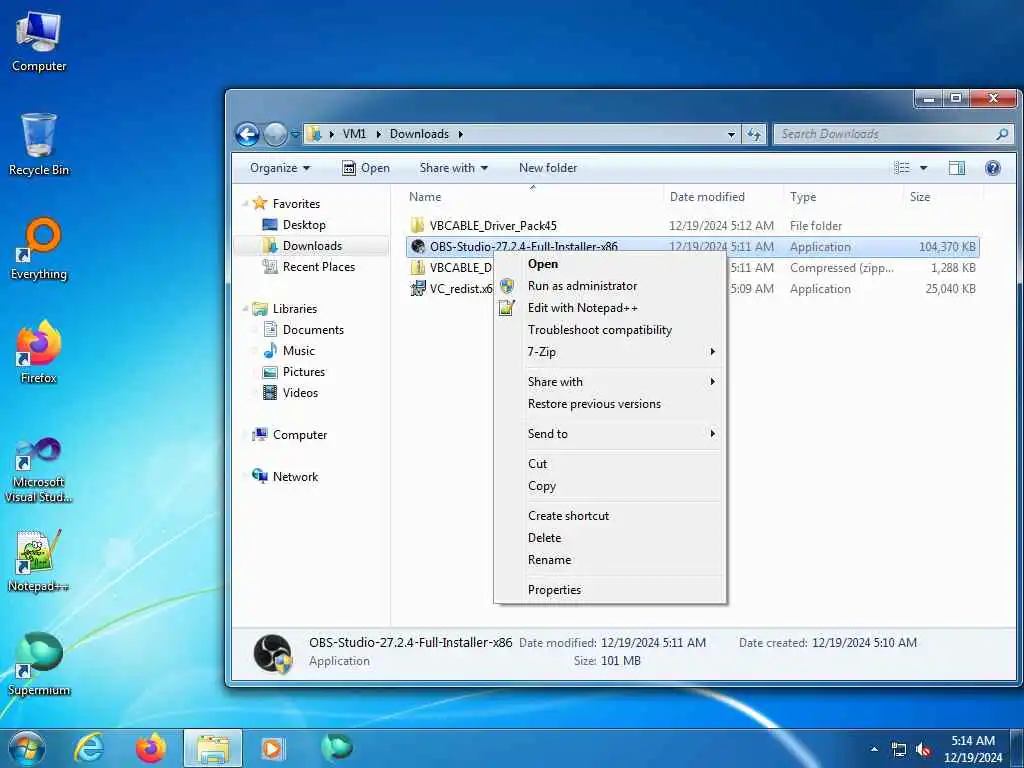The image size is (1024, 768).
Task: Click the network tray icon
Action: 899,750
